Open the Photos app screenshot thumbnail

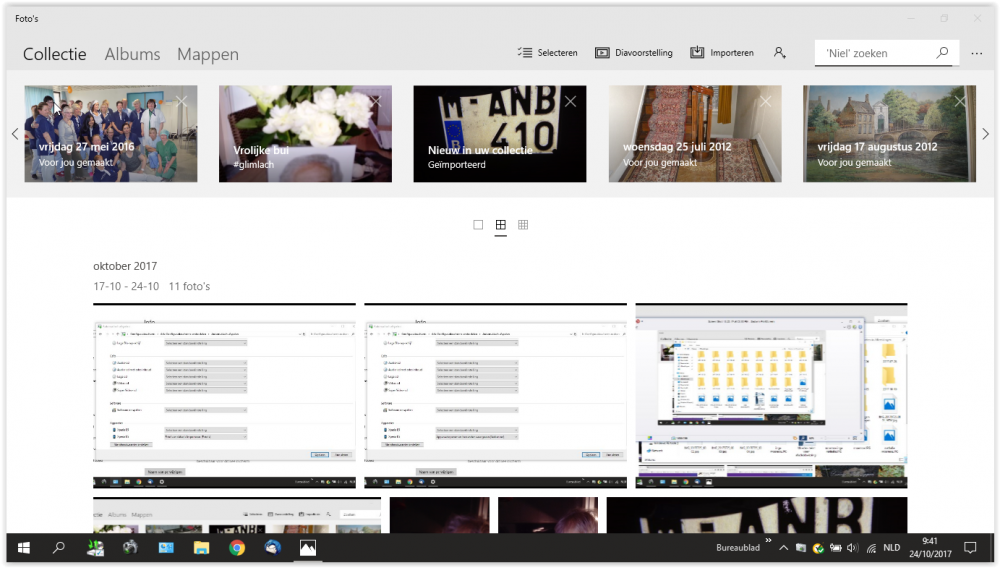pyautogui.click(x=237, y=515)
